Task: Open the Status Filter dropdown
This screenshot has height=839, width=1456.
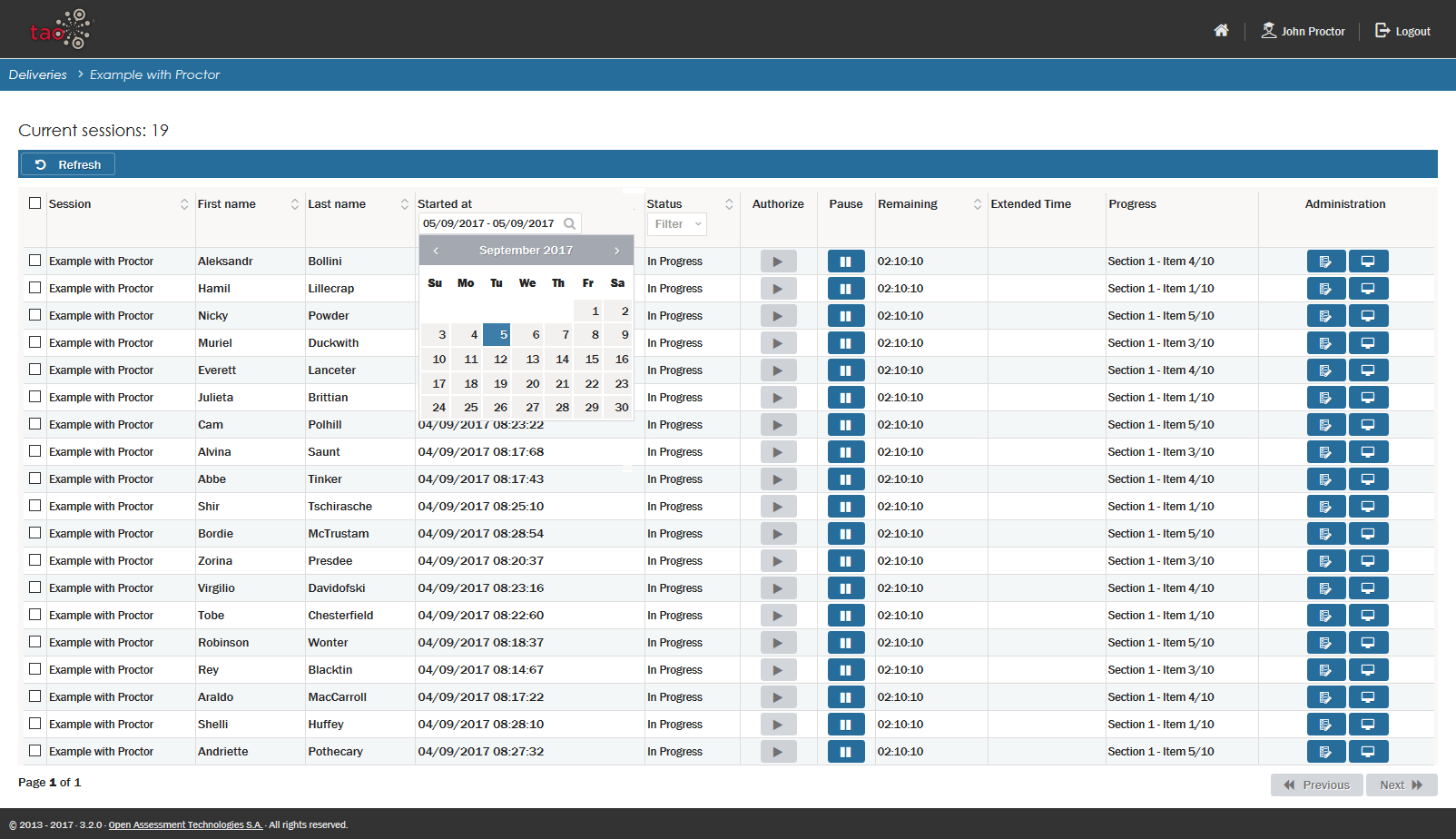Action: pyautogui.click(x=676, y=224)
